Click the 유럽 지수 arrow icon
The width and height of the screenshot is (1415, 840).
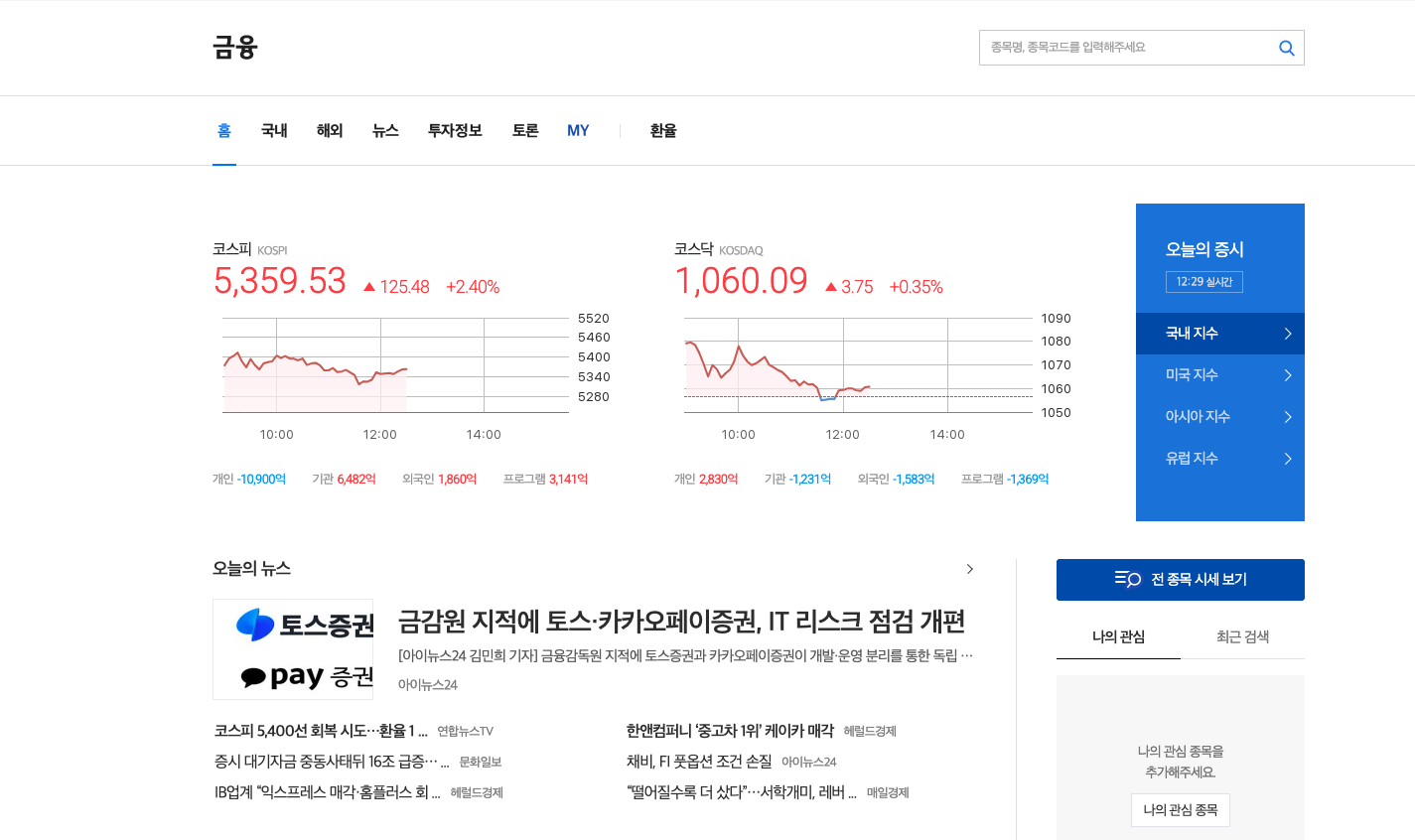(1288, 458)
